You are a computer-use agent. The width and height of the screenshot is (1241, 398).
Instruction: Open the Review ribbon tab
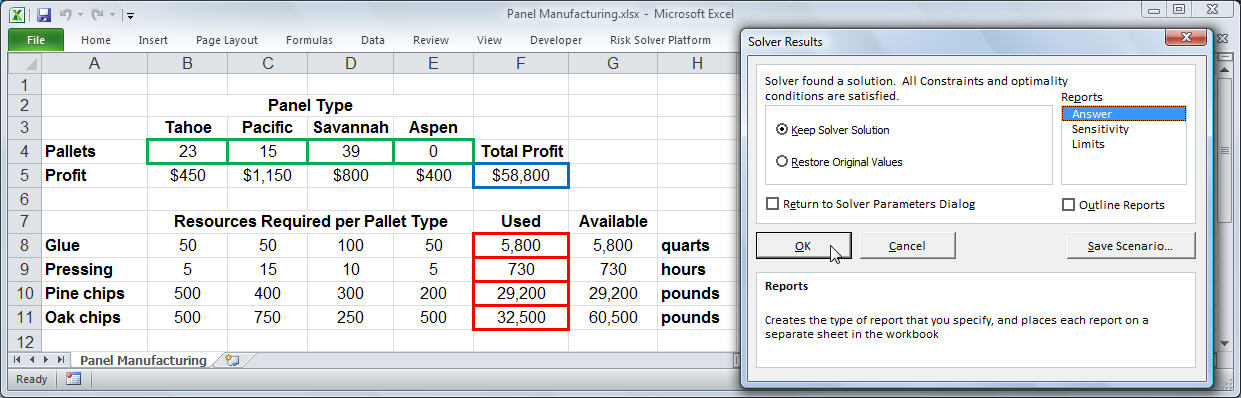[x=431, y=40]
